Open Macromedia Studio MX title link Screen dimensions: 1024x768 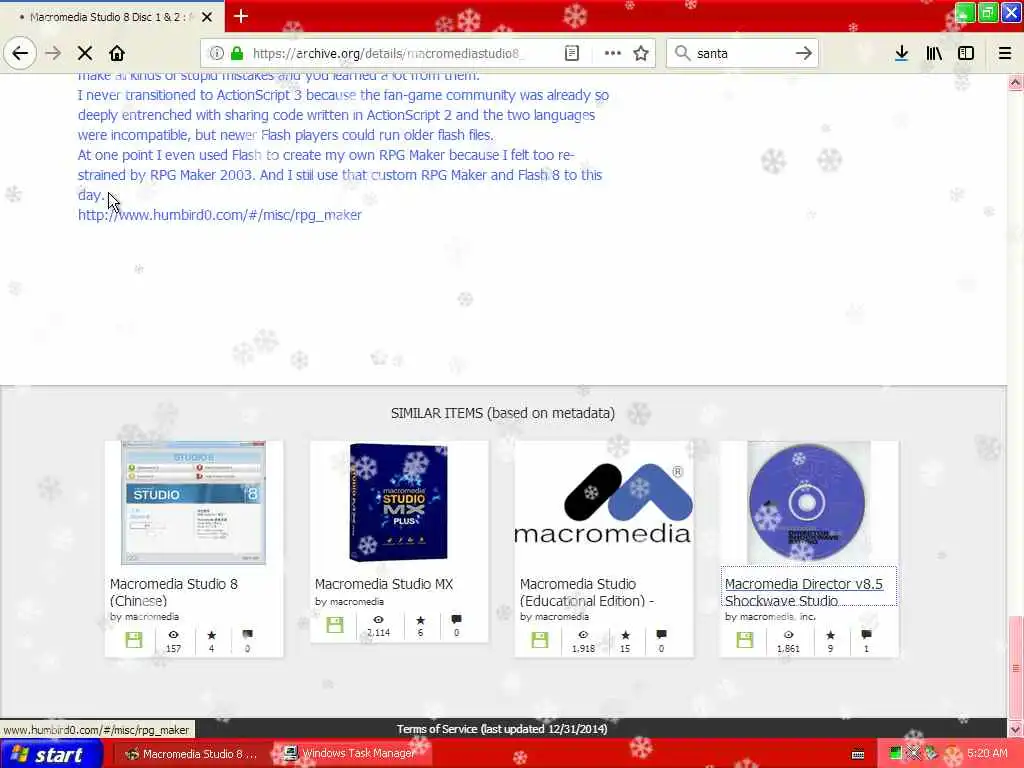[384, 584]
